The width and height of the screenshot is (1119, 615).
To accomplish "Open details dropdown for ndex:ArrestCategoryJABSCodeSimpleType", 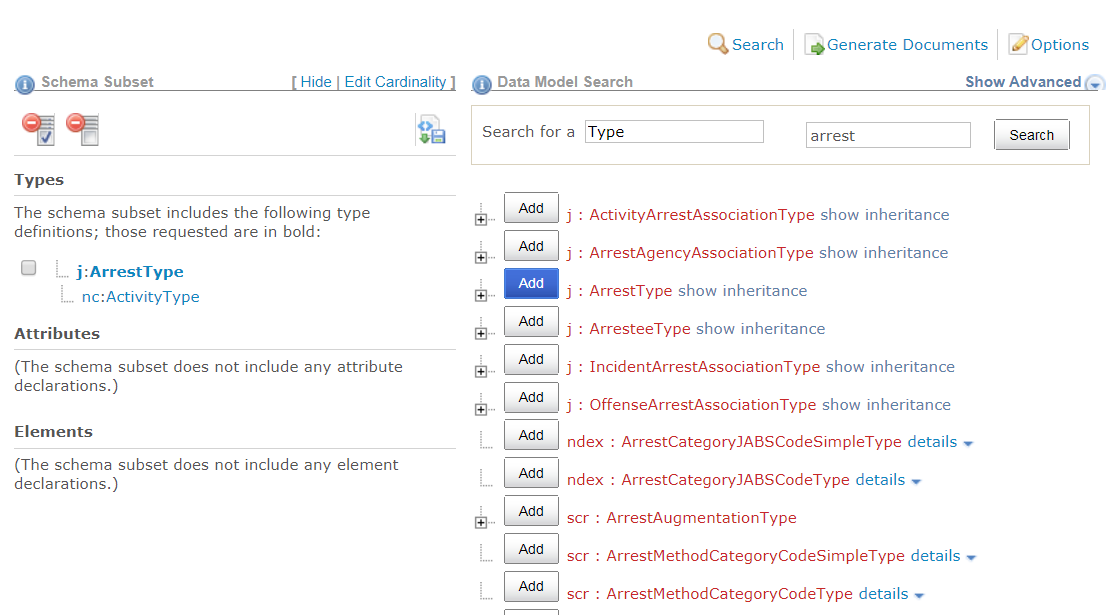I will coord(968,443).
